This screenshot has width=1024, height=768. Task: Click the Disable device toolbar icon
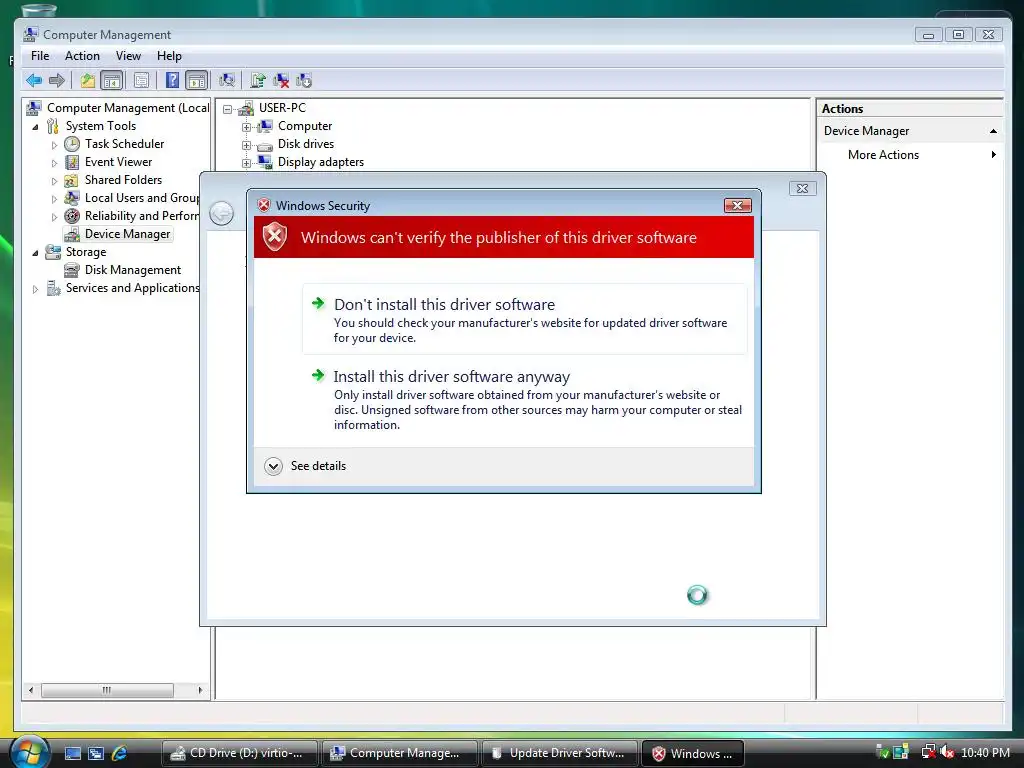pos(304,80)
